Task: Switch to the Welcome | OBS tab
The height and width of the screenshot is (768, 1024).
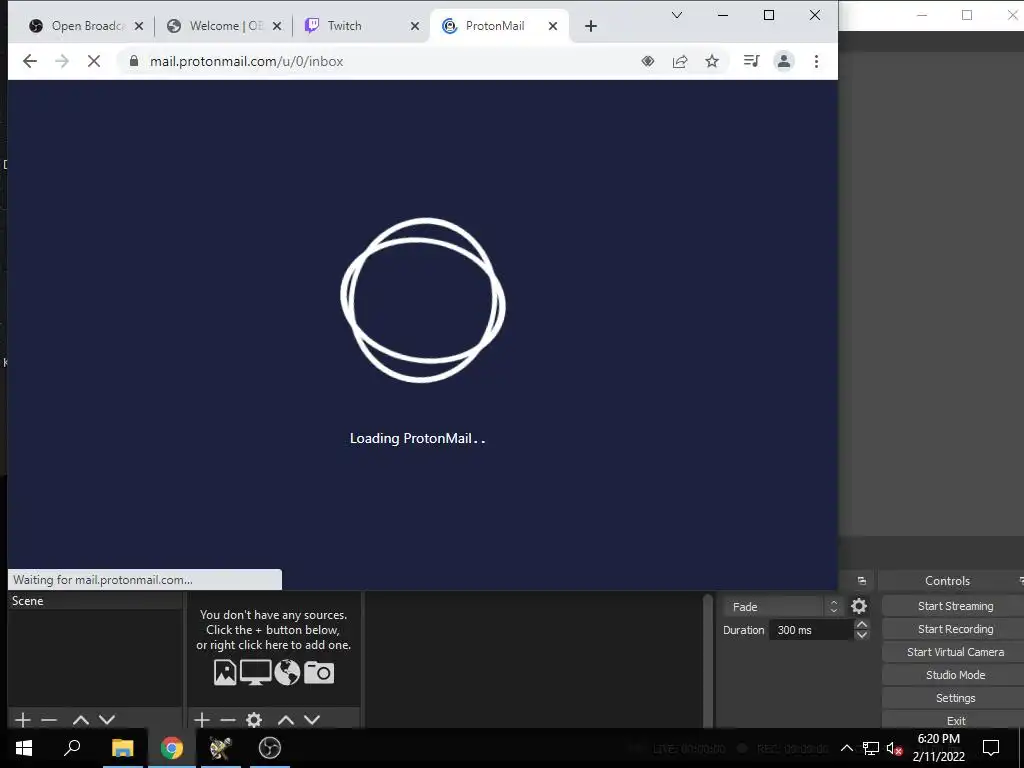Action: [x=219, y=26]
